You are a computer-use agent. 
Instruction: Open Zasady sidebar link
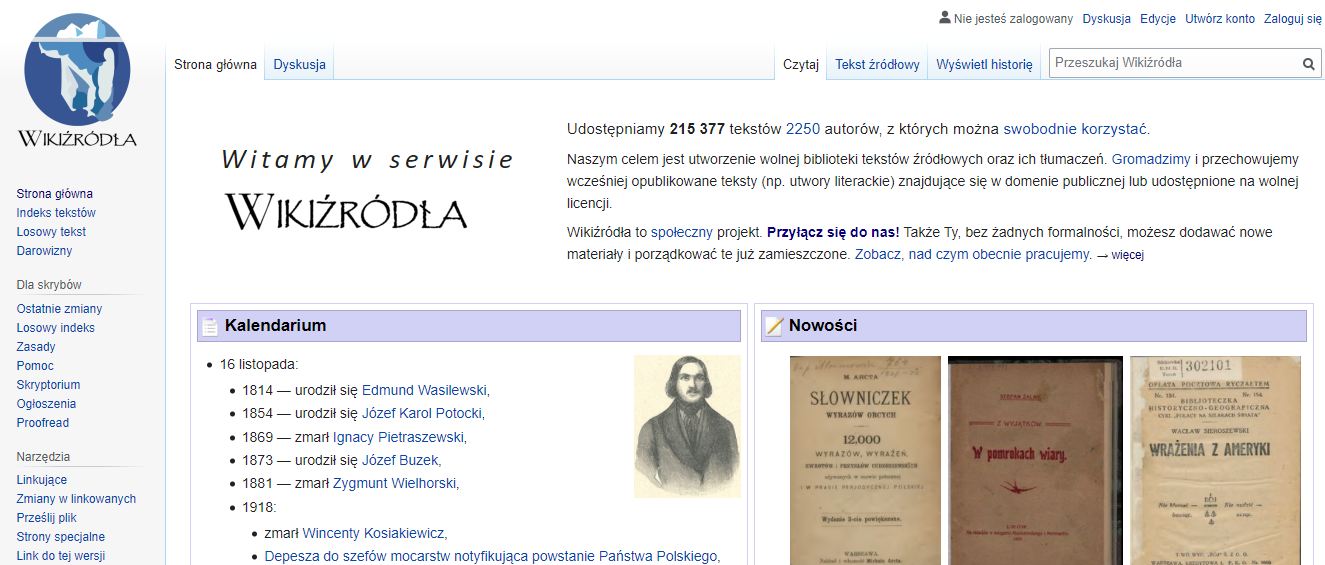click(x=36, y=347)
